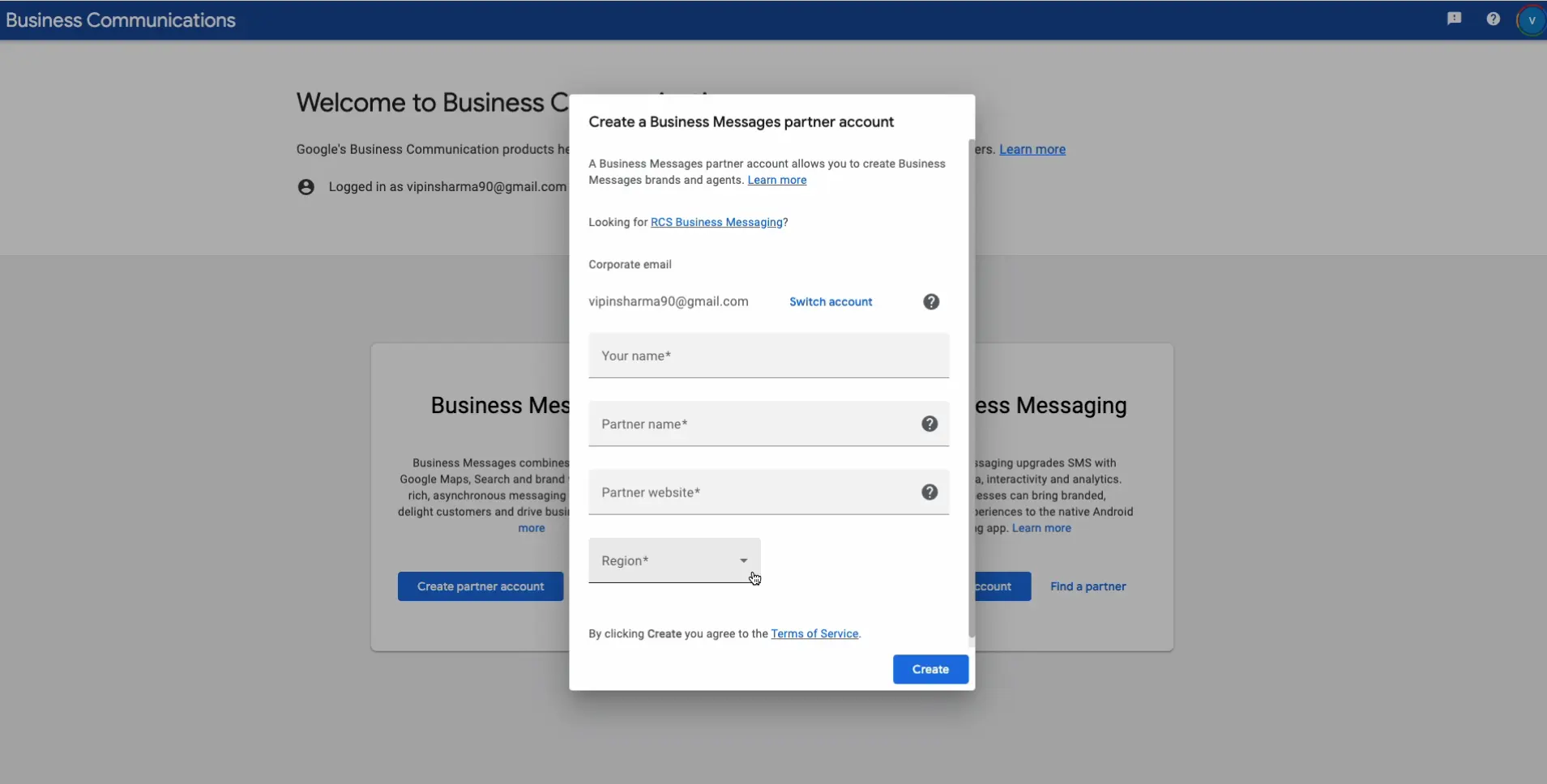Open Learn more link in RCS Messaging card
Screen dimensions: 1547x784
(x=1041, y=528)
